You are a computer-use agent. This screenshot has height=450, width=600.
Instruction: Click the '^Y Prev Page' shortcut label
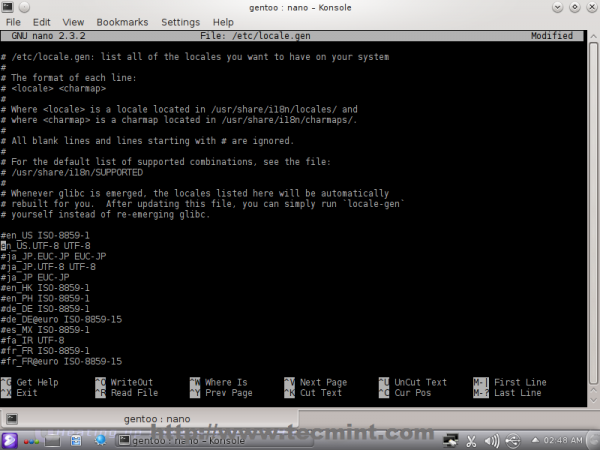(x=221, y=393)
